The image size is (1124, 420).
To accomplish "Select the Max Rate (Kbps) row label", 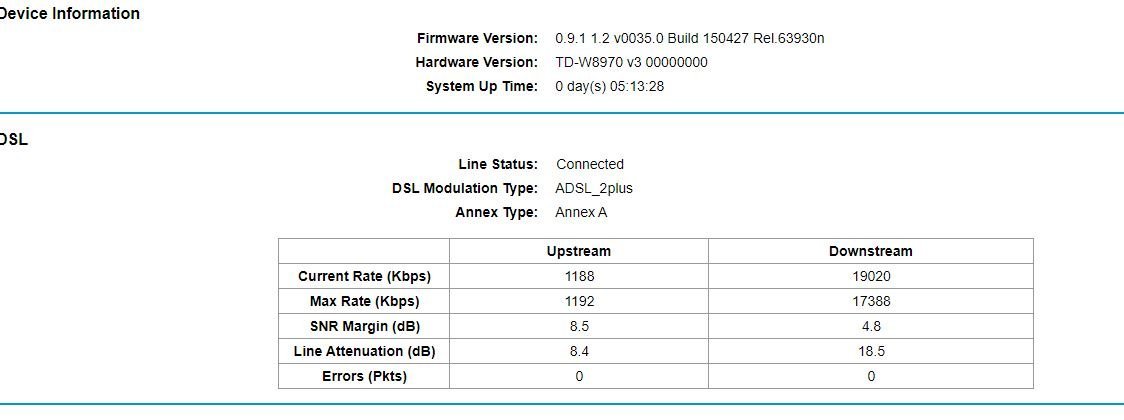I will click(364, 301).
